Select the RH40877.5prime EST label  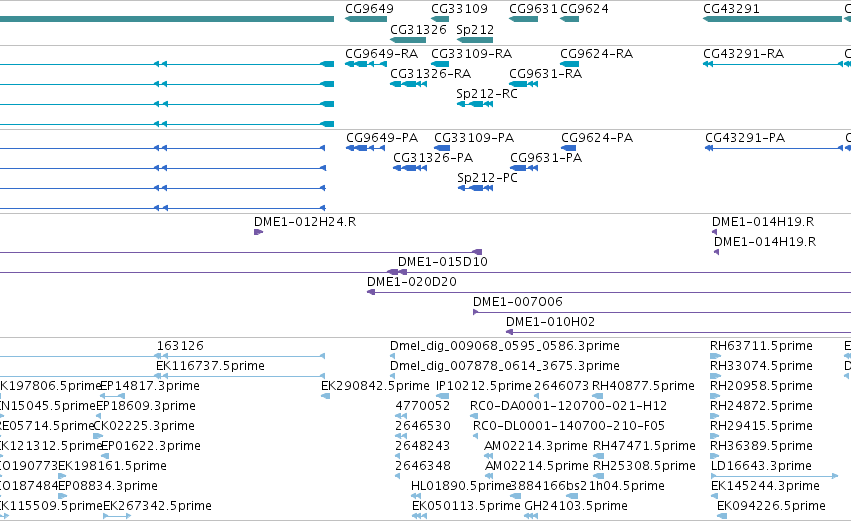pyautogui.click(x=643, y=386)
